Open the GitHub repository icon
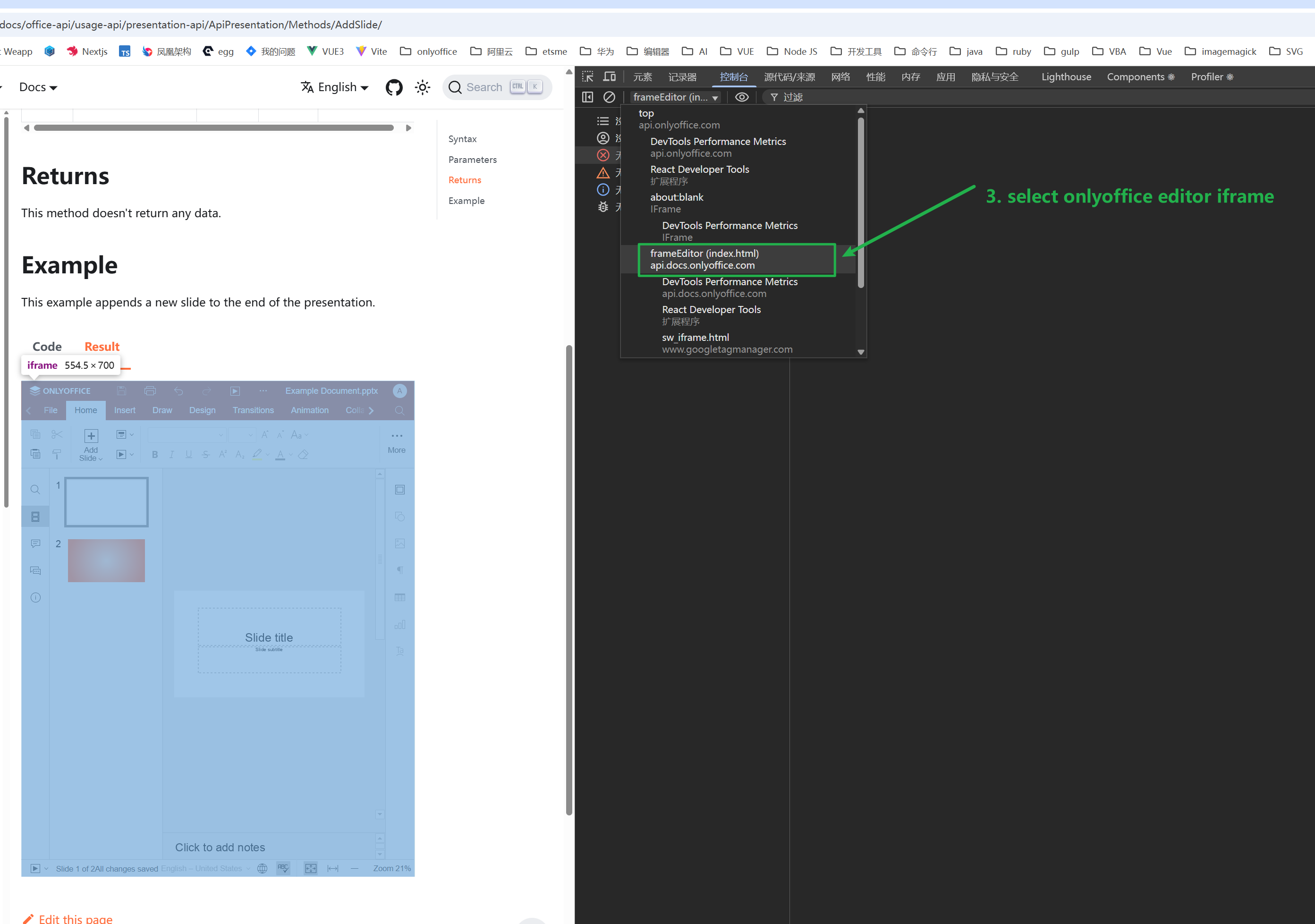The height and width of the screenshot is (924, 1315). point(394,87)
